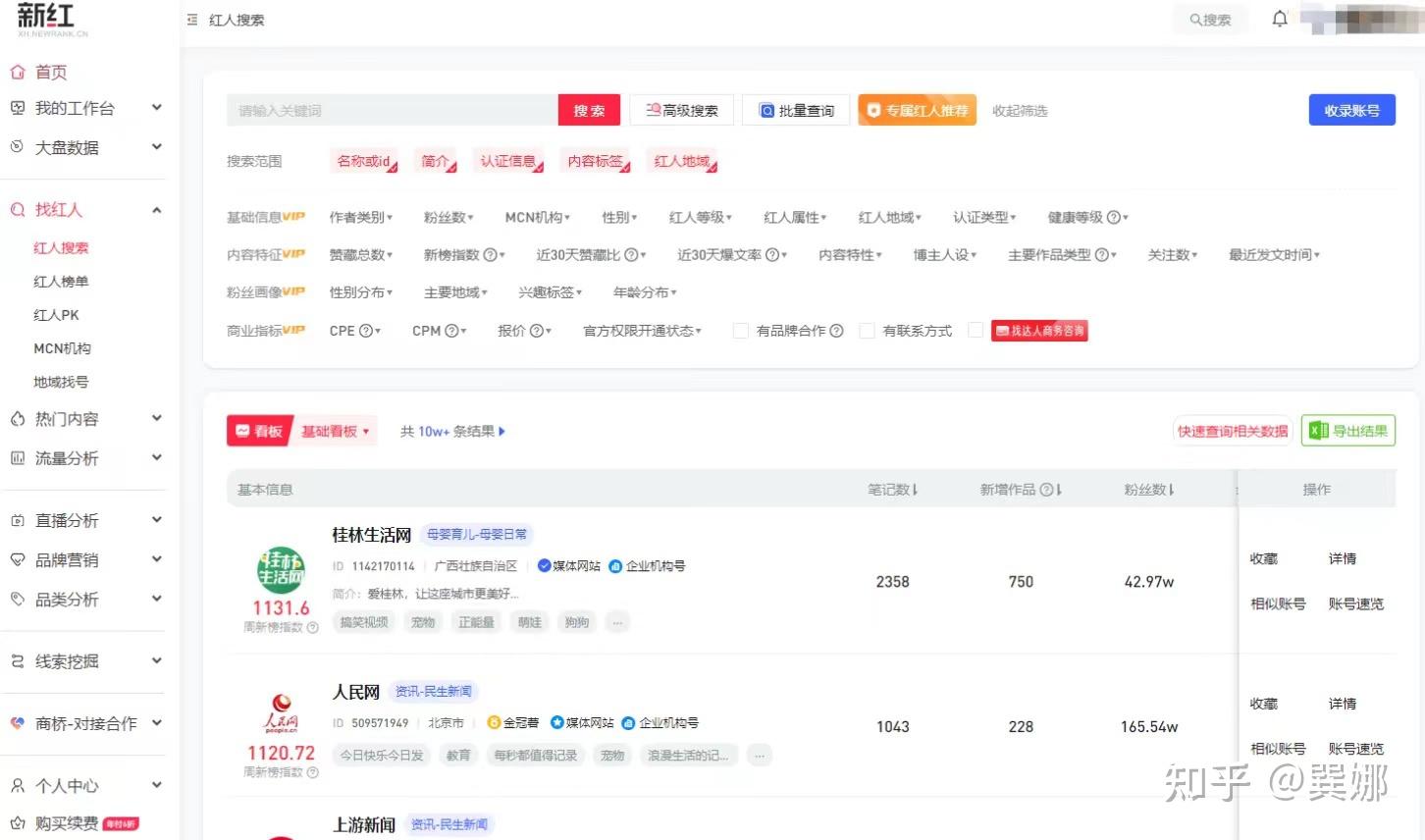Click the help icon next to 新榜指数 filter

tap(490, 254)
